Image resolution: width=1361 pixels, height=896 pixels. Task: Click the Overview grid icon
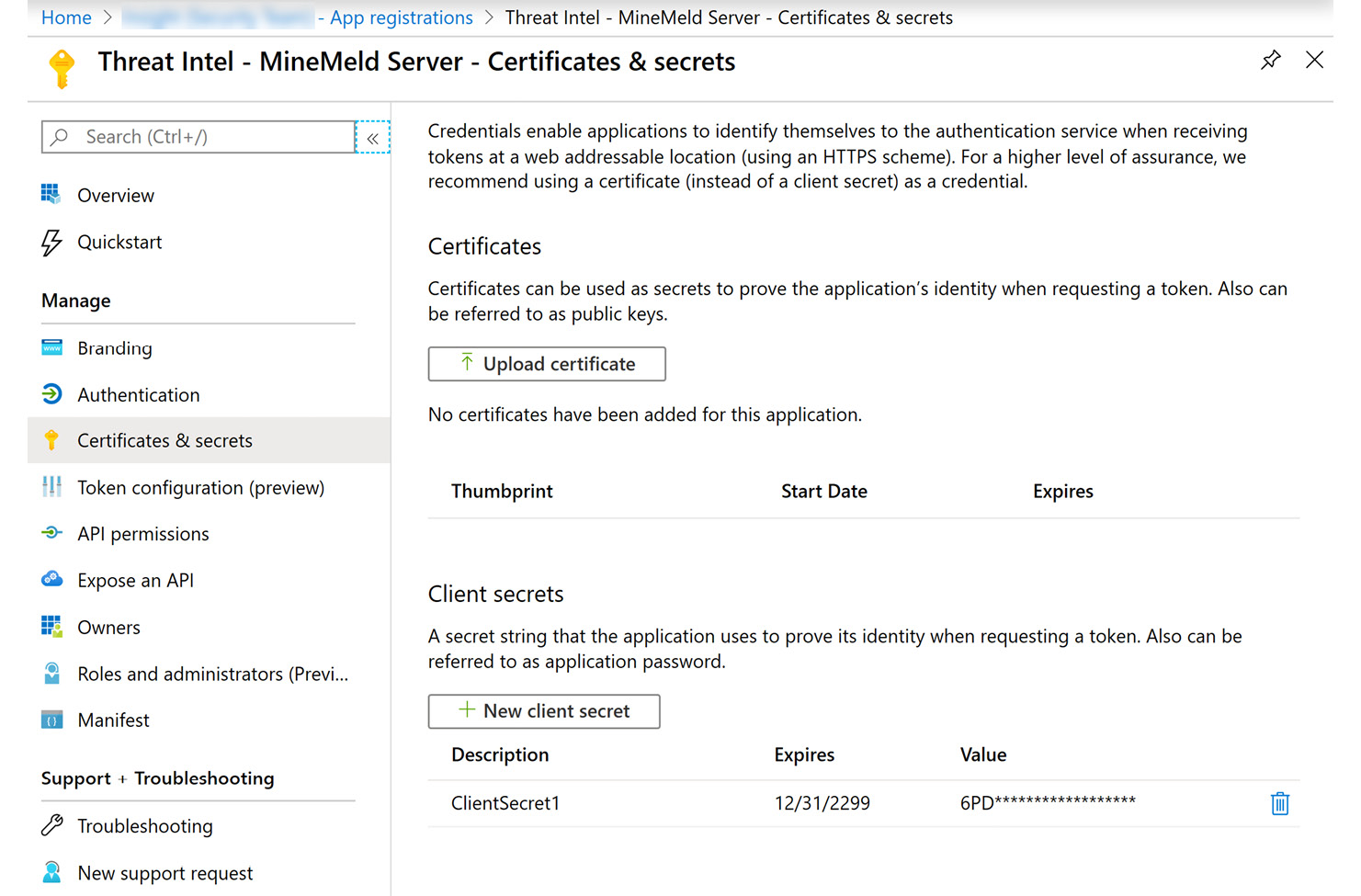(x=51, y=194)
